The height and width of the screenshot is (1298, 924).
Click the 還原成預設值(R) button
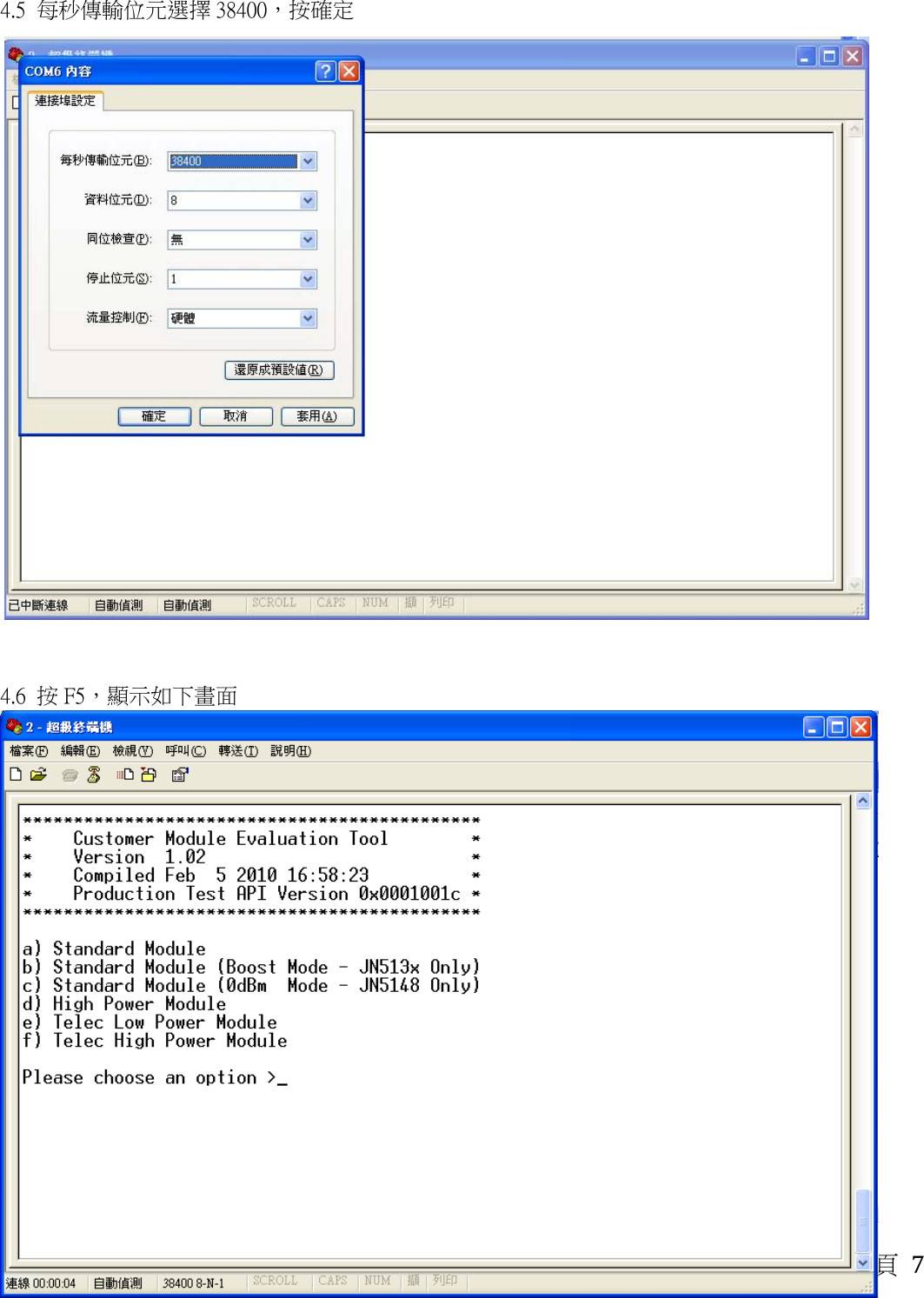(x=279, y=369)
